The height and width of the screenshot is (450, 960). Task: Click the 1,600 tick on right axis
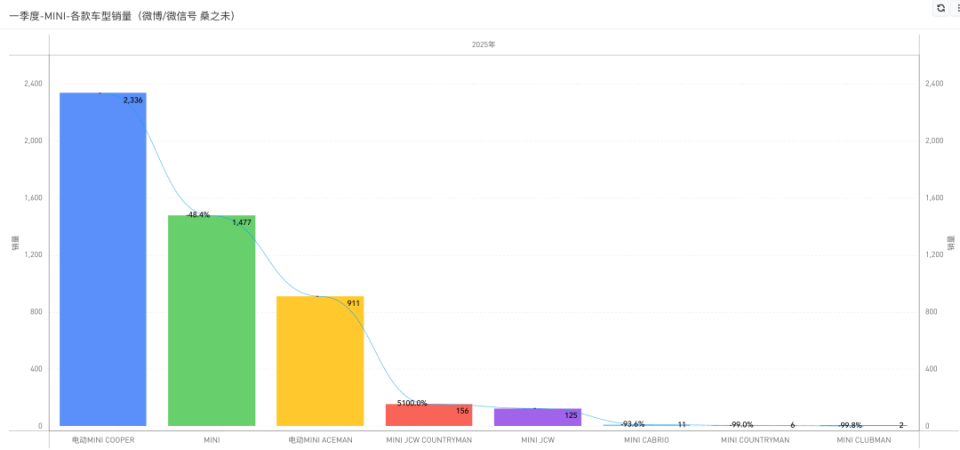point(934,198)
